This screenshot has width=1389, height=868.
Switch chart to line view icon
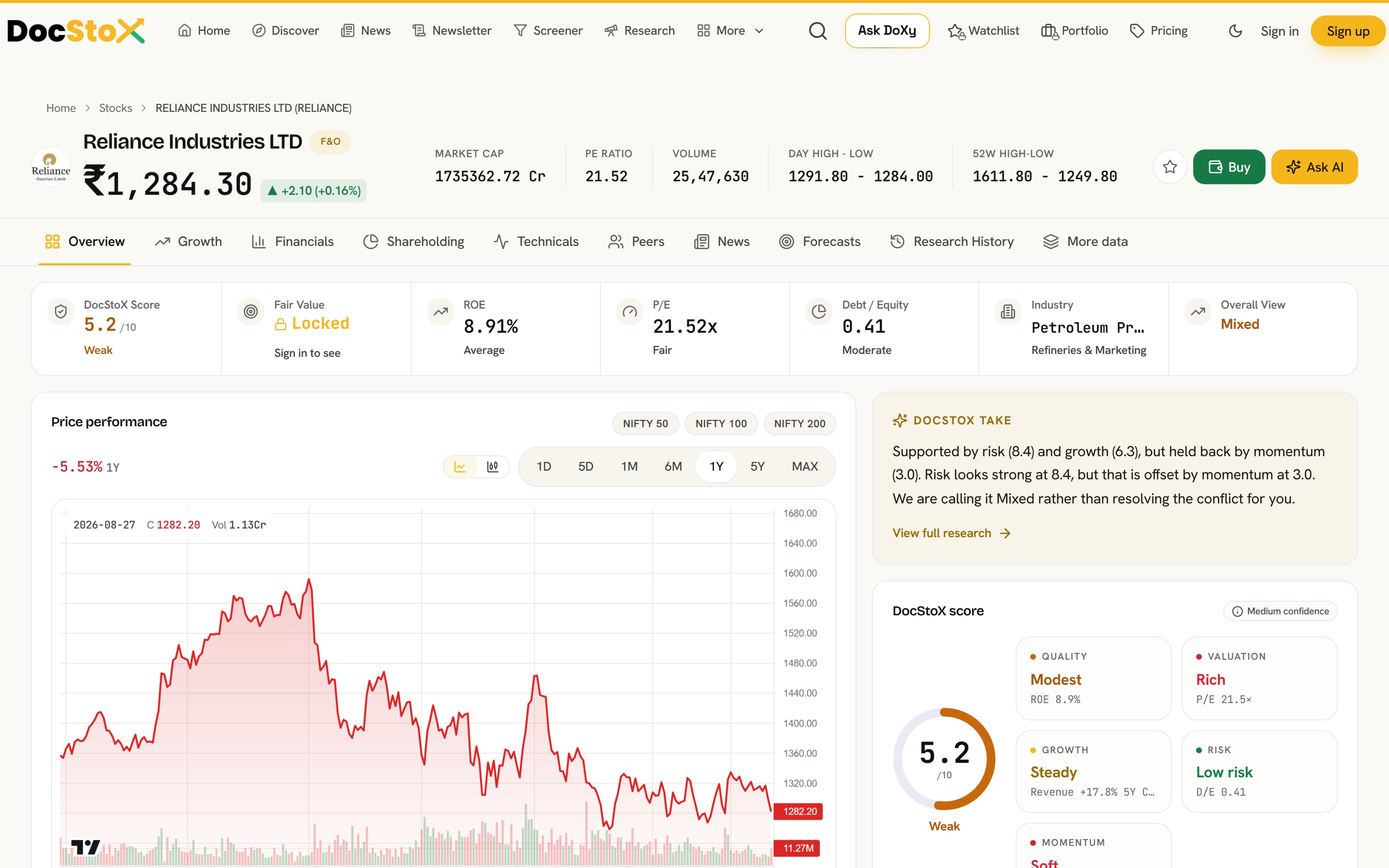click(460, 467)
